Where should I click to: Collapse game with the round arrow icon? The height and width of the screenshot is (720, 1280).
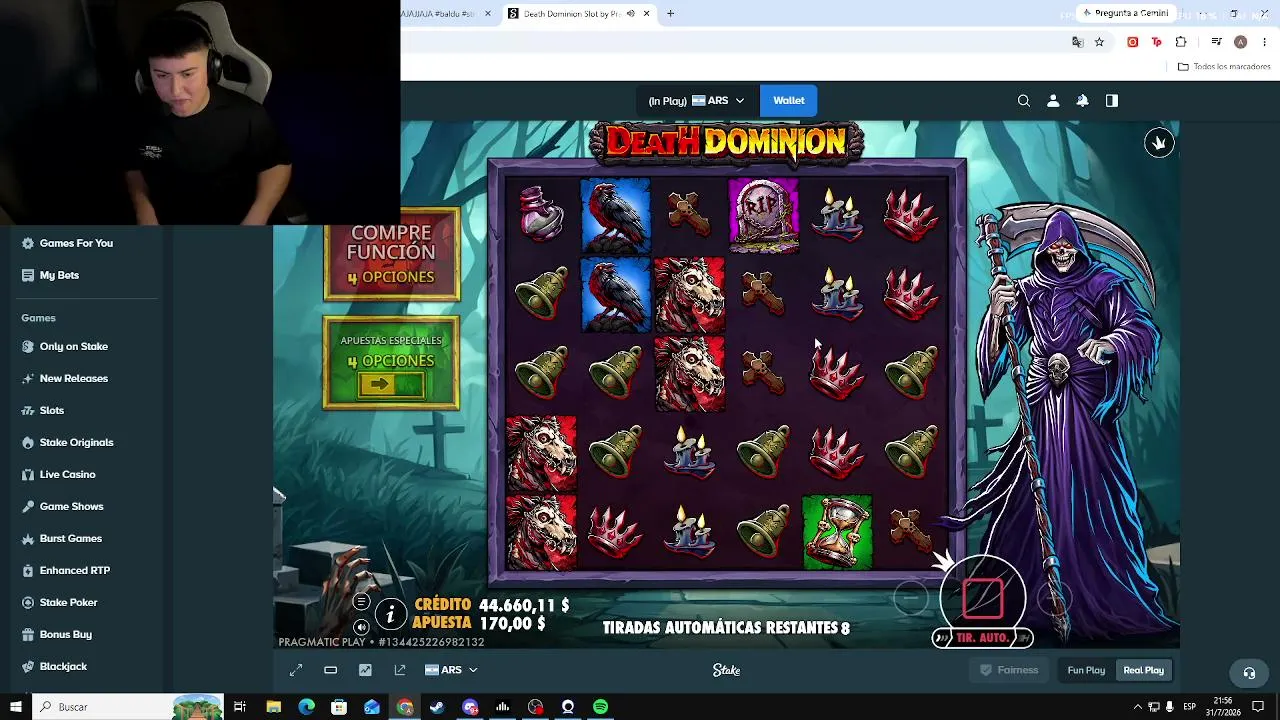tap(1159, 144)
